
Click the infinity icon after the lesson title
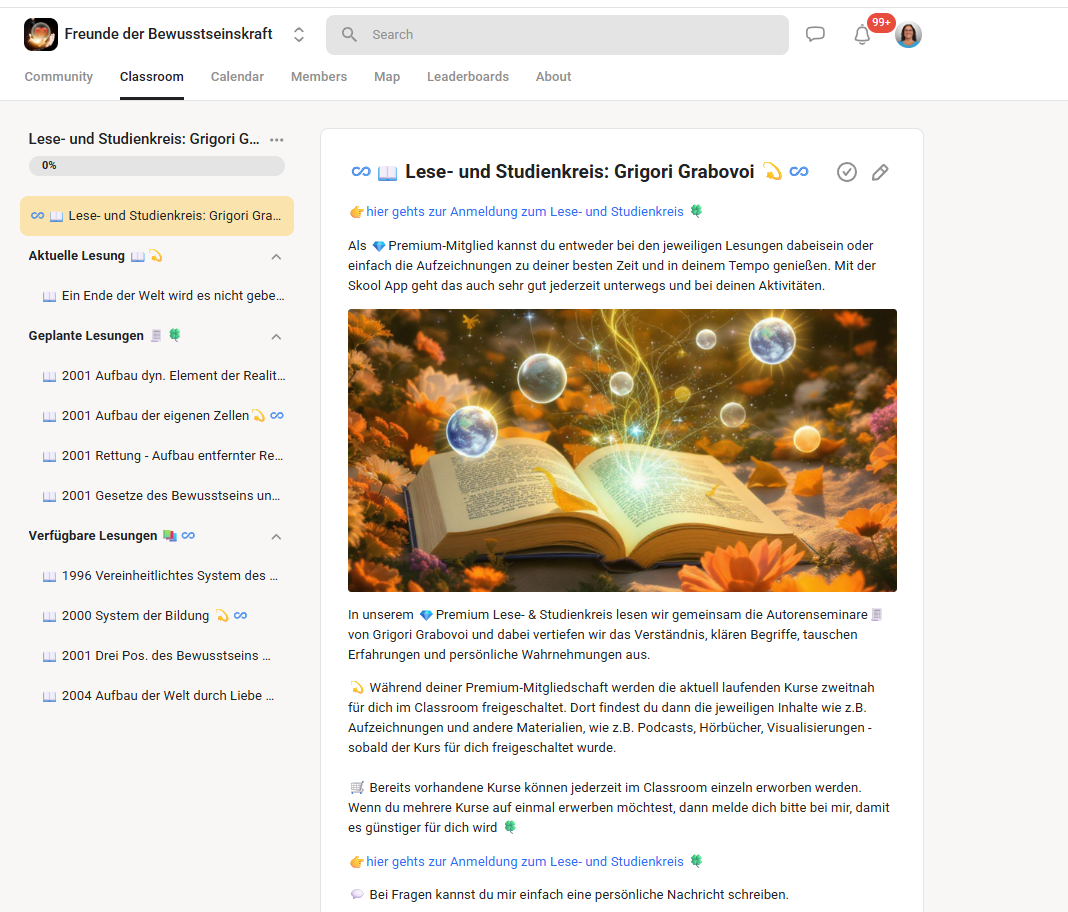click(799, 172)
